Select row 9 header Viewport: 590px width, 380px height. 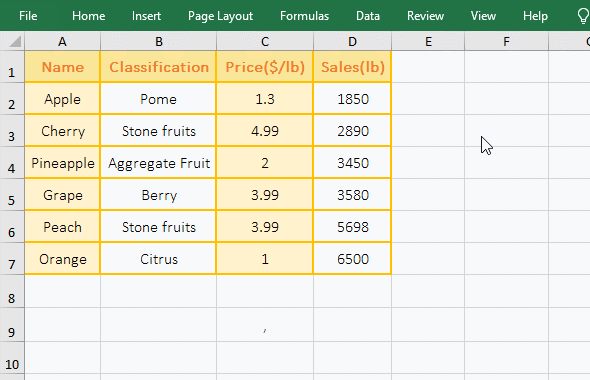(x=12, y=325)
